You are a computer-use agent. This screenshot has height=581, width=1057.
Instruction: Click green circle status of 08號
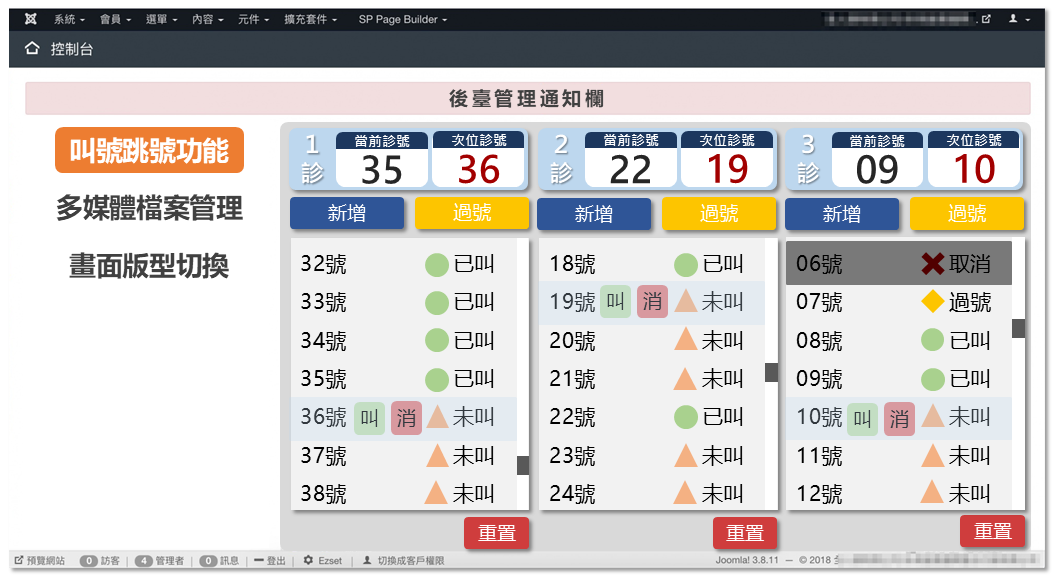(x=932, y=340)
